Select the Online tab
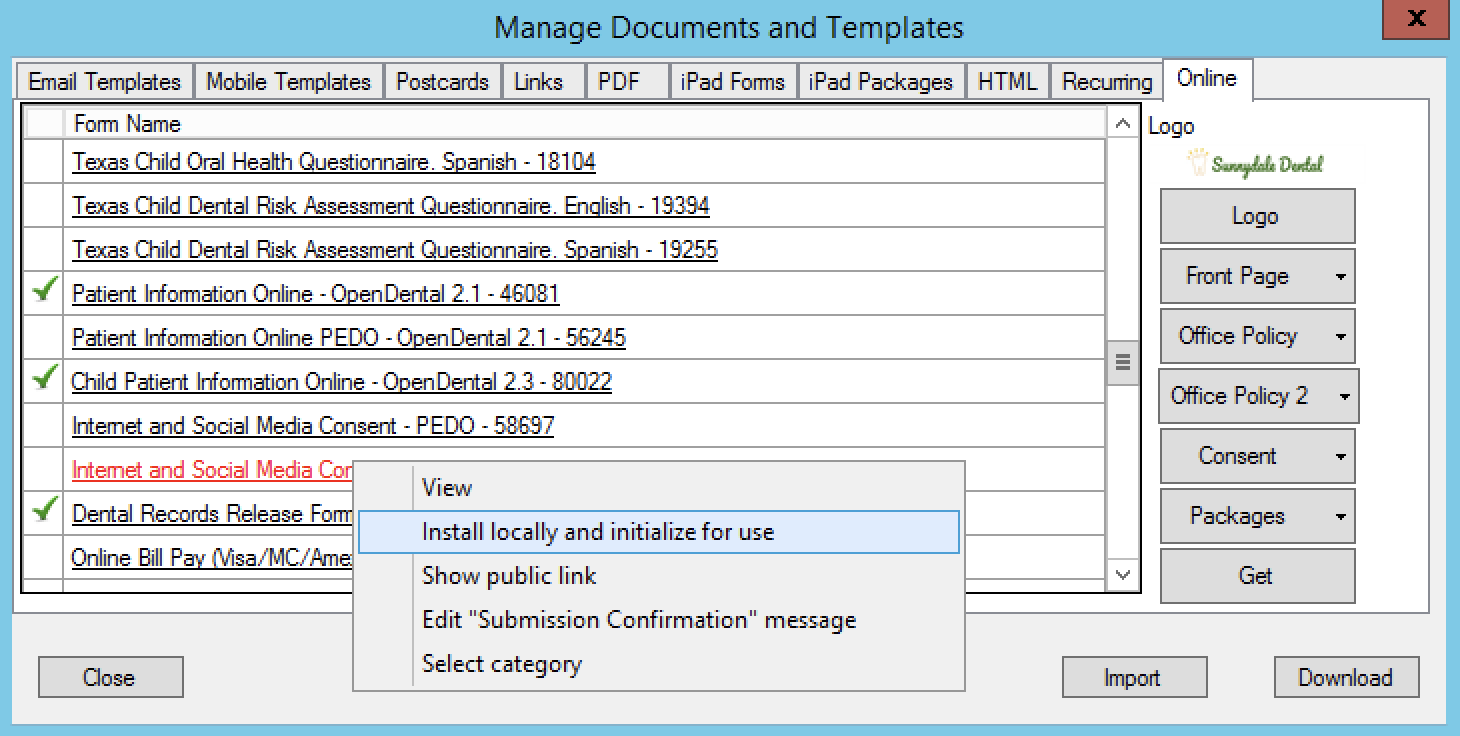Viewport: 1460px width, 736px height. 1207,78
